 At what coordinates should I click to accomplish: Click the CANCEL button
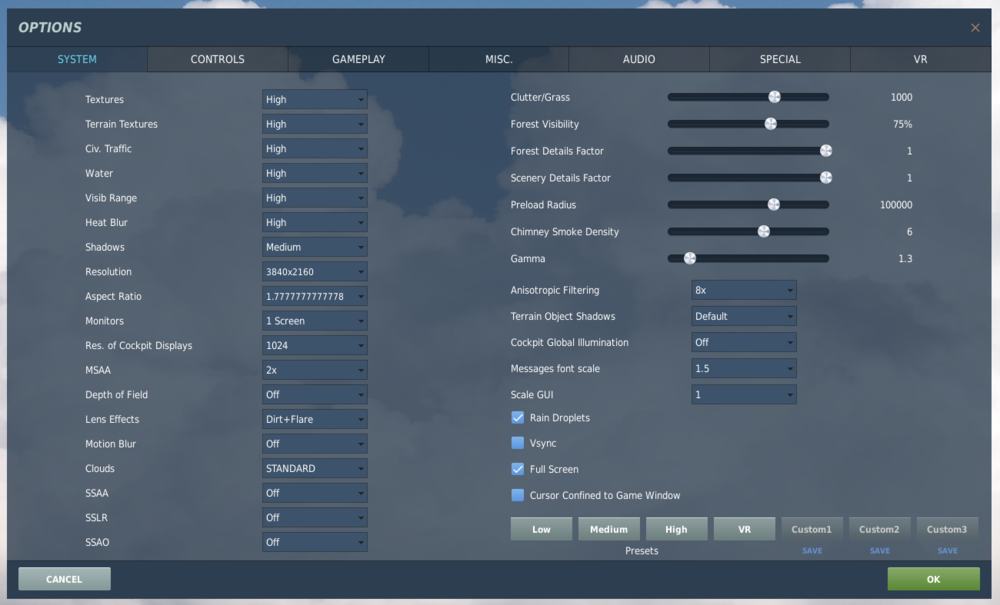(64, 579)
